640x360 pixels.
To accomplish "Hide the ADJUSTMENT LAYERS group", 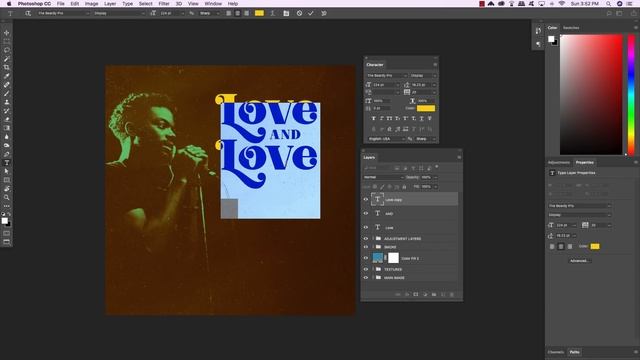I will (366, 238).
